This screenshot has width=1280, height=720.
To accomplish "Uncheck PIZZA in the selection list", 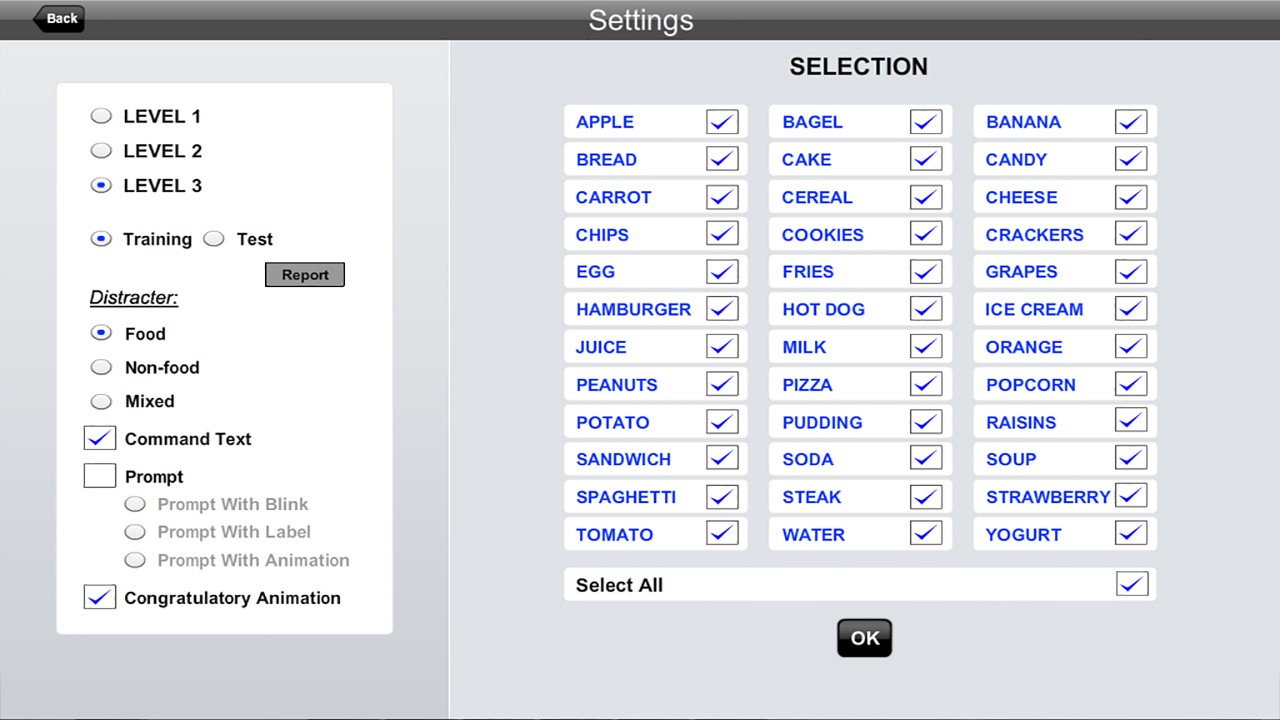I will coord(926,384).
